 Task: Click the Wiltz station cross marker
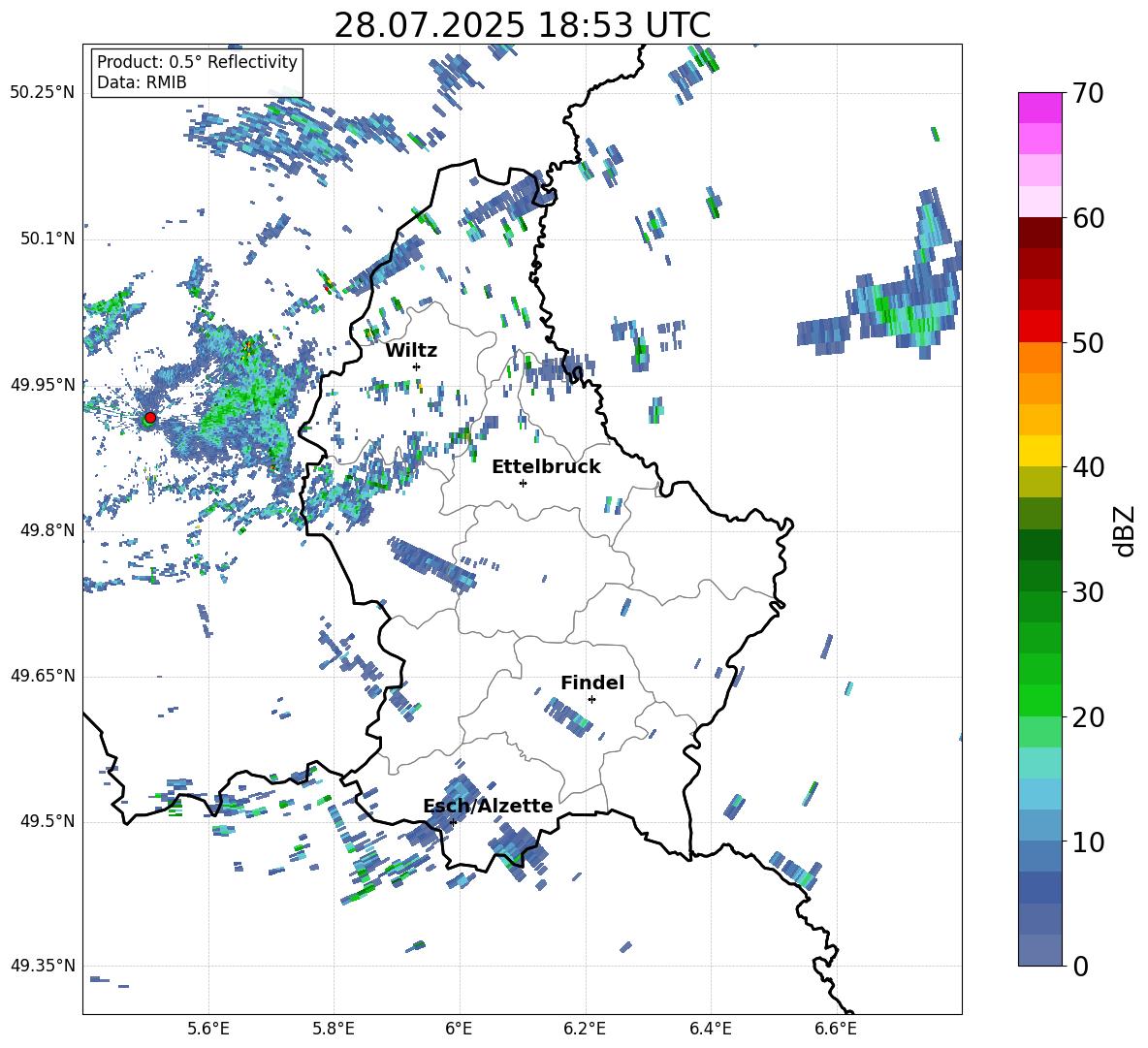(x=417, y=366)
